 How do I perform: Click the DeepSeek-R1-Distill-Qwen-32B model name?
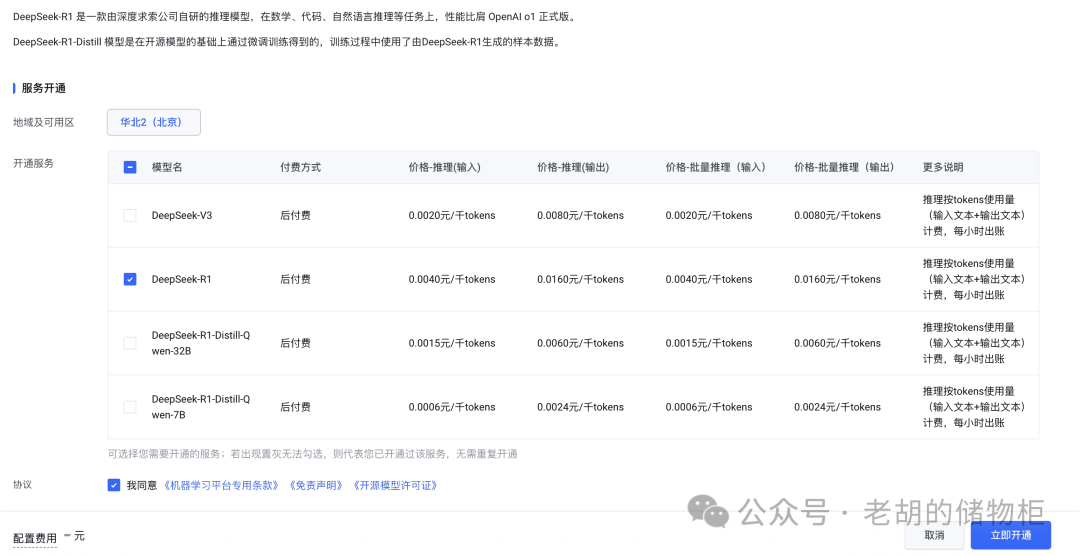click(200, 343)
